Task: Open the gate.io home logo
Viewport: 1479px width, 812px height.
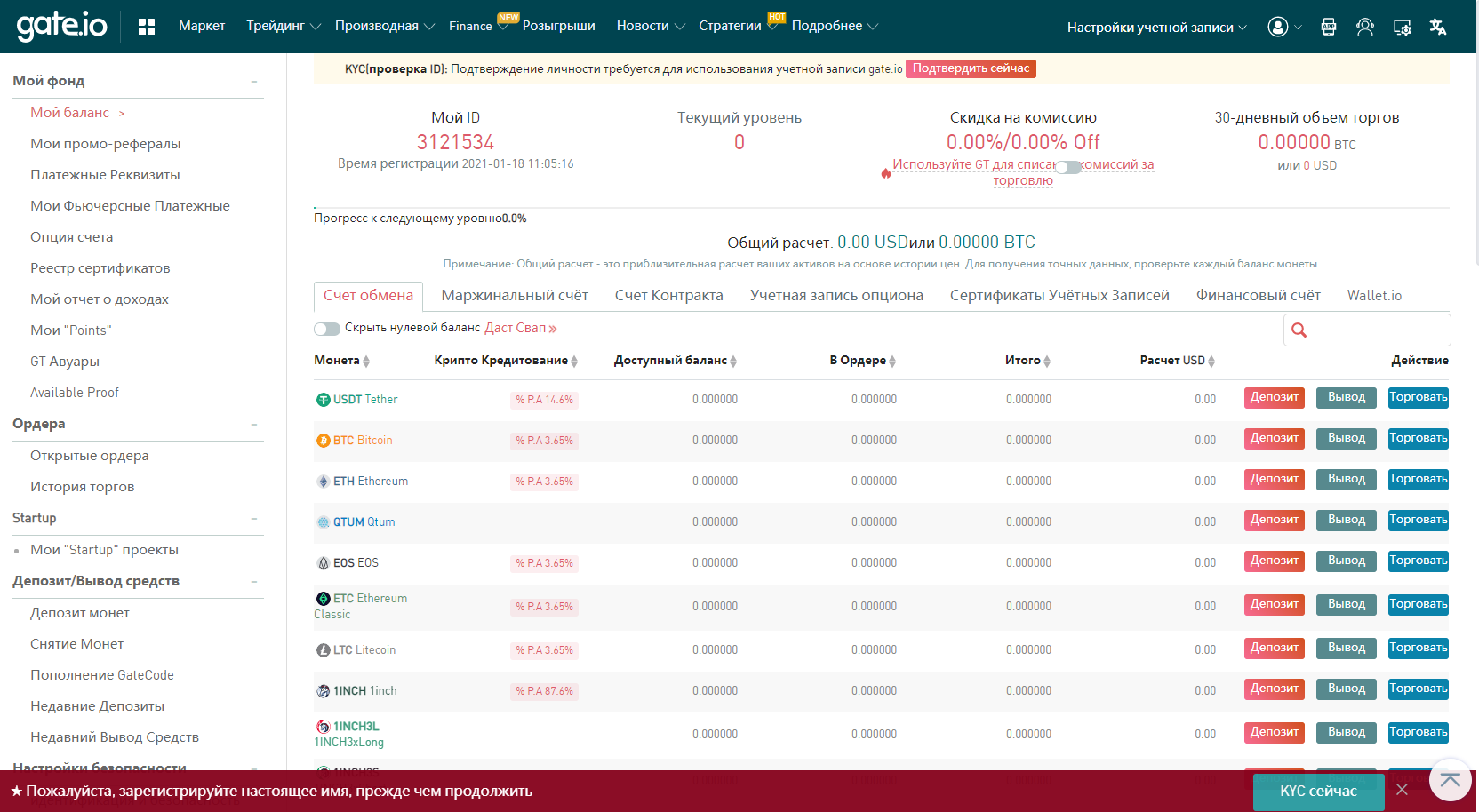Action: click(x=62, y=26)
